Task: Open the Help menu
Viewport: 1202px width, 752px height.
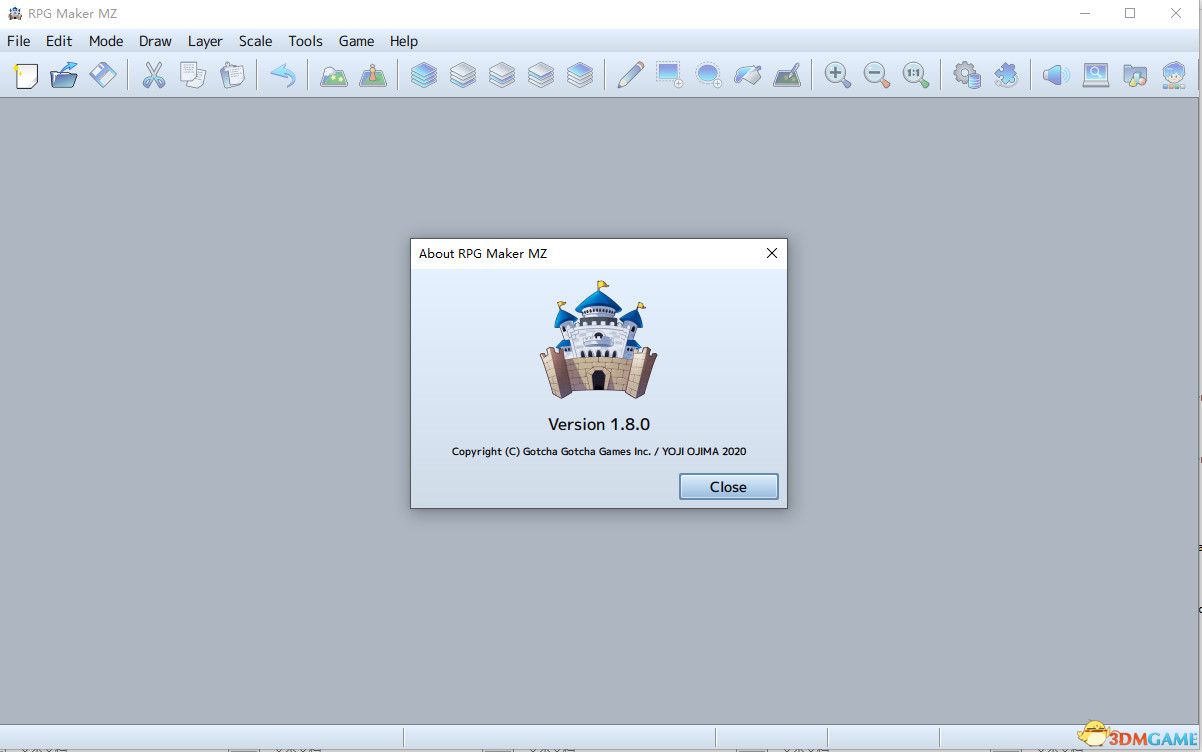Action: click(404, 41)
